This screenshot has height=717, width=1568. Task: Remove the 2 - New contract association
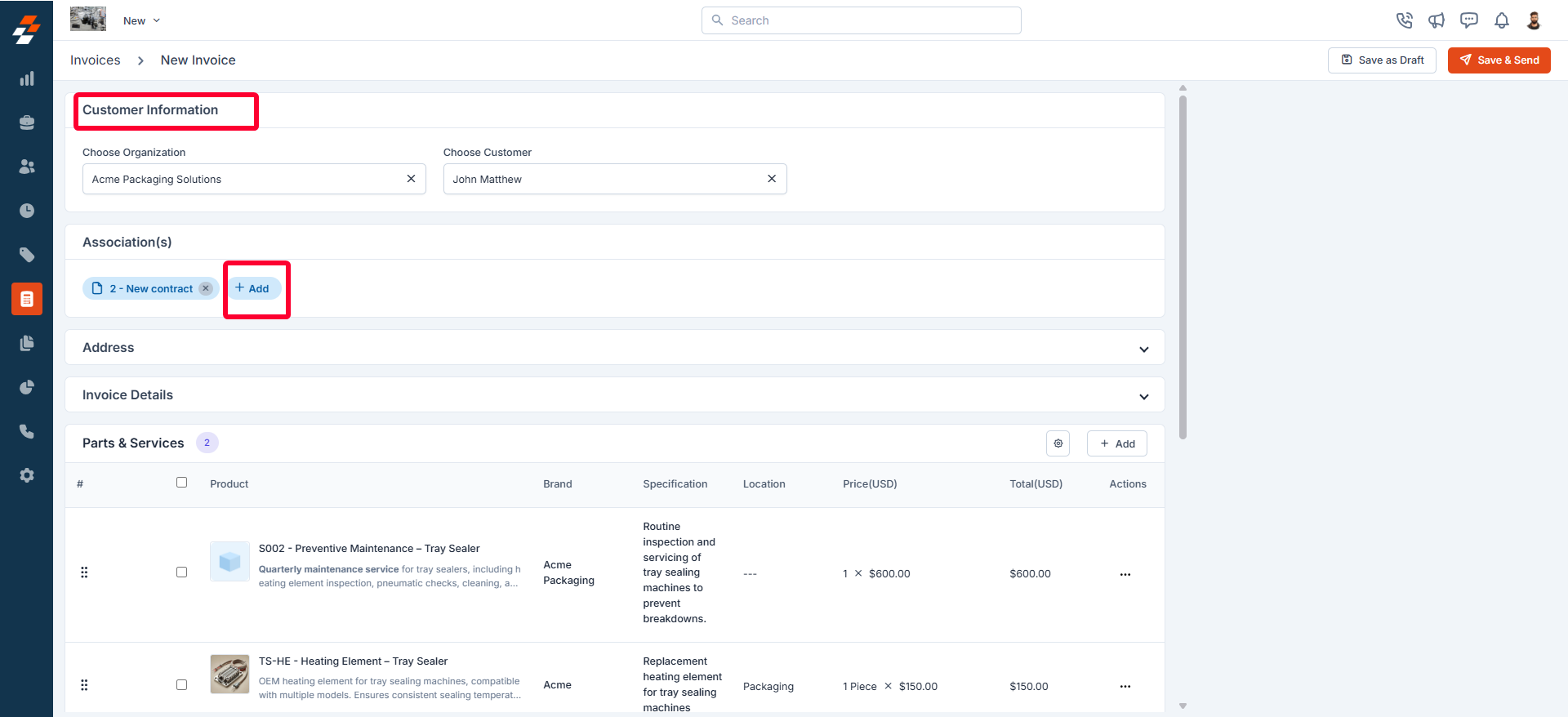[x=206, y=288]
